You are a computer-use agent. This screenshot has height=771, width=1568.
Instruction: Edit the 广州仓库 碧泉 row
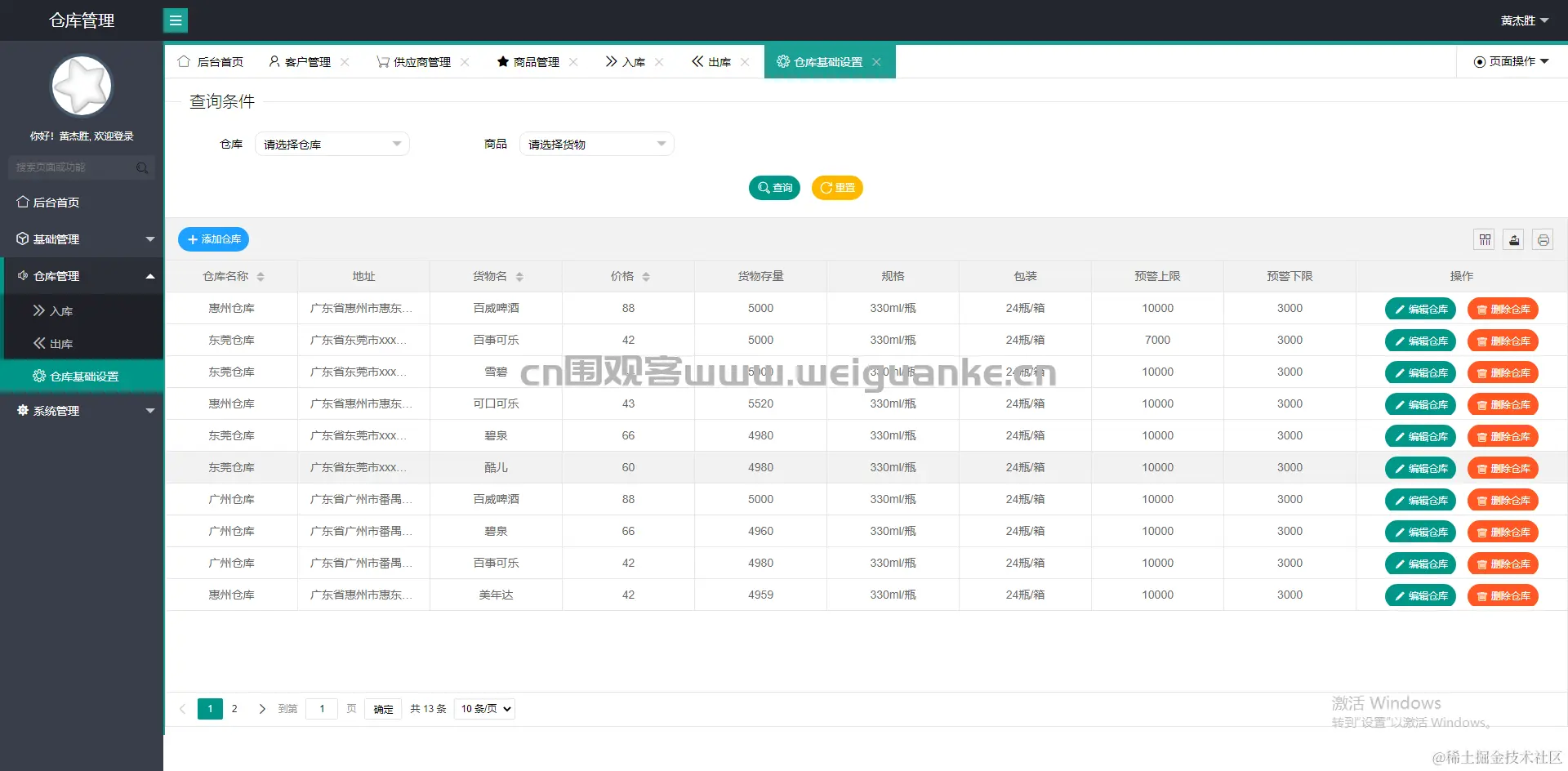click(1420, 533)
